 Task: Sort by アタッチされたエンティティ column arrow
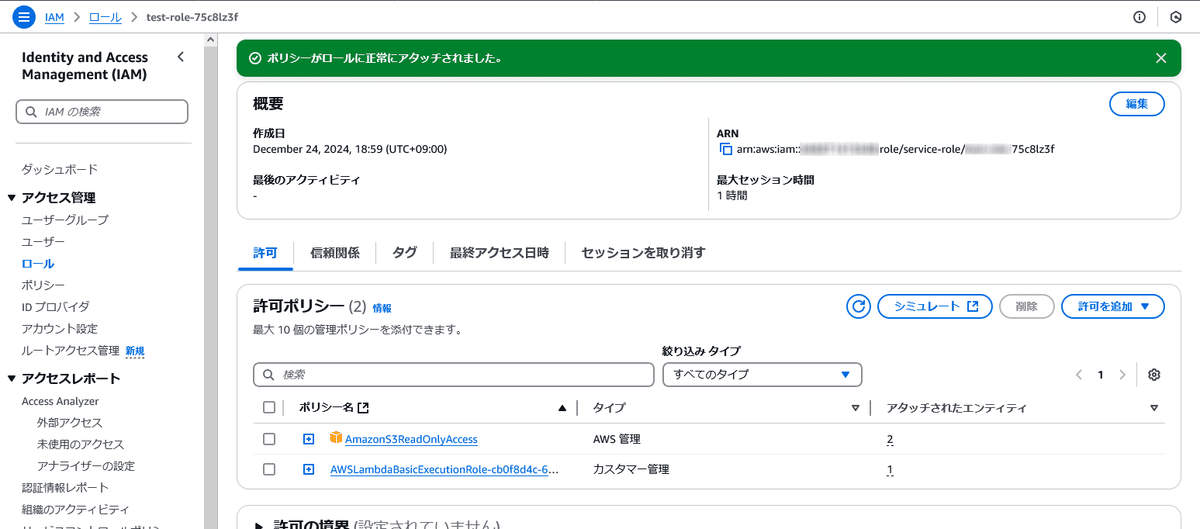(x=1154, y=408)
